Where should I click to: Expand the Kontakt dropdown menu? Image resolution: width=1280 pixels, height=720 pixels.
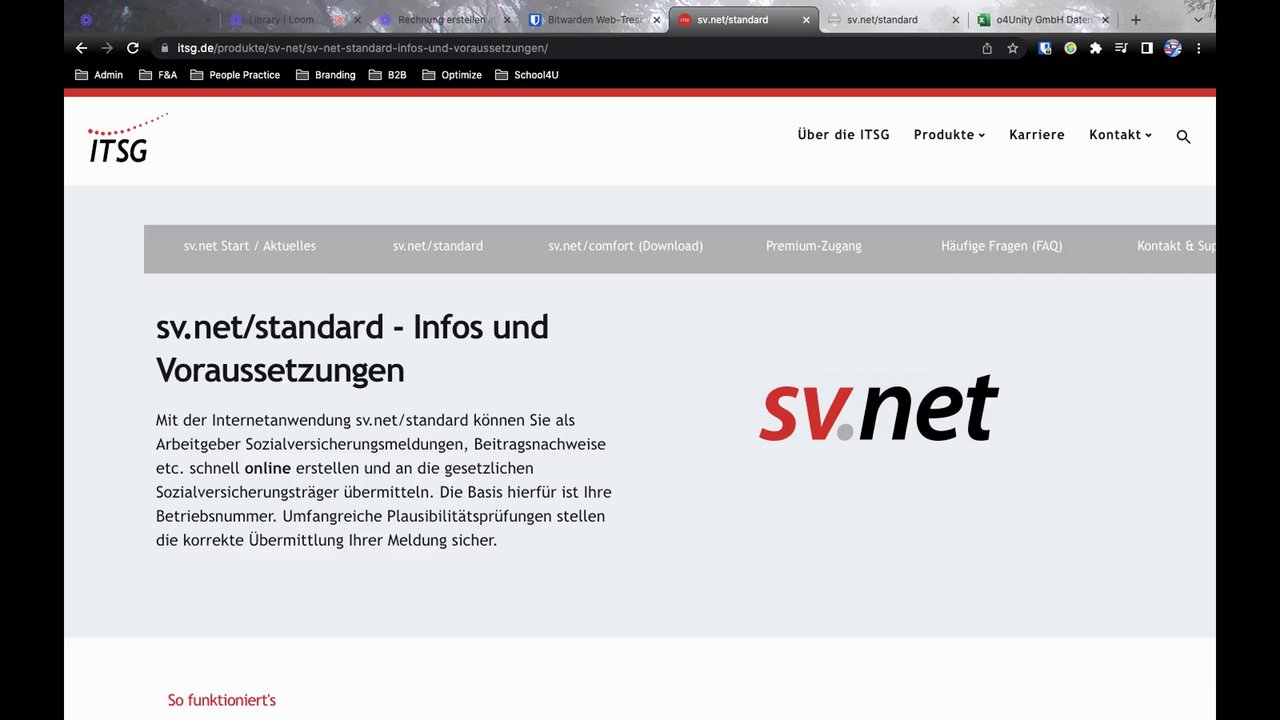click(x=1120, y=135)
